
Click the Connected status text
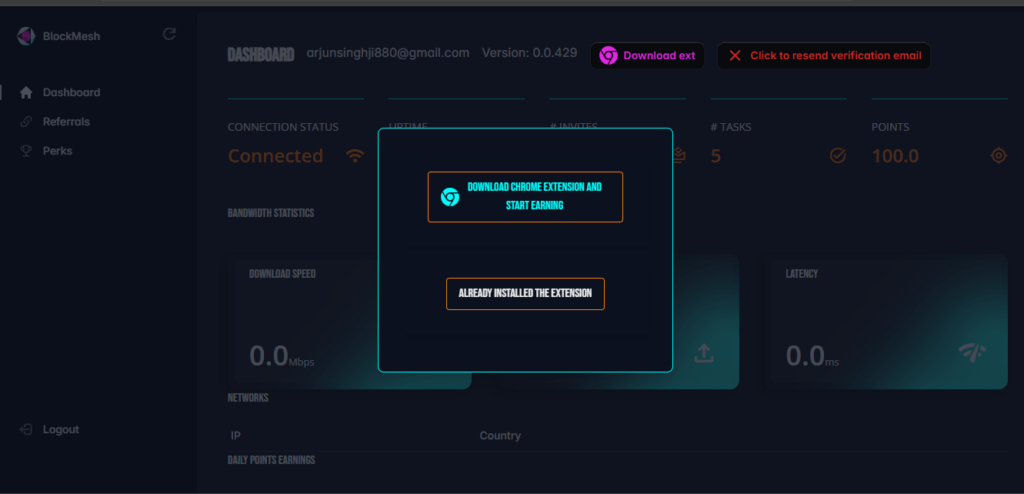pyautogui.click(x=276, y=156)
